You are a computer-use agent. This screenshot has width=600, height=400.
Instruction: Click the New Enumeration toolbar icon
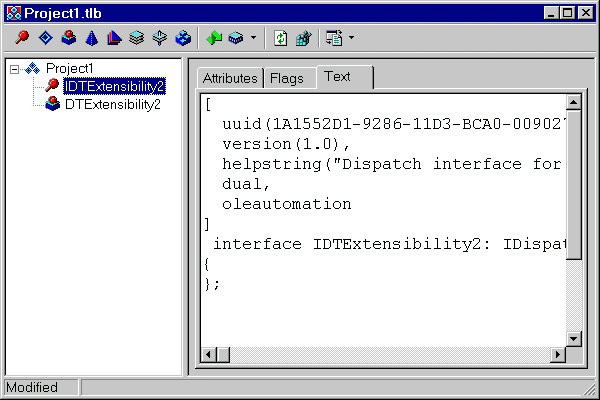(91, 39)
